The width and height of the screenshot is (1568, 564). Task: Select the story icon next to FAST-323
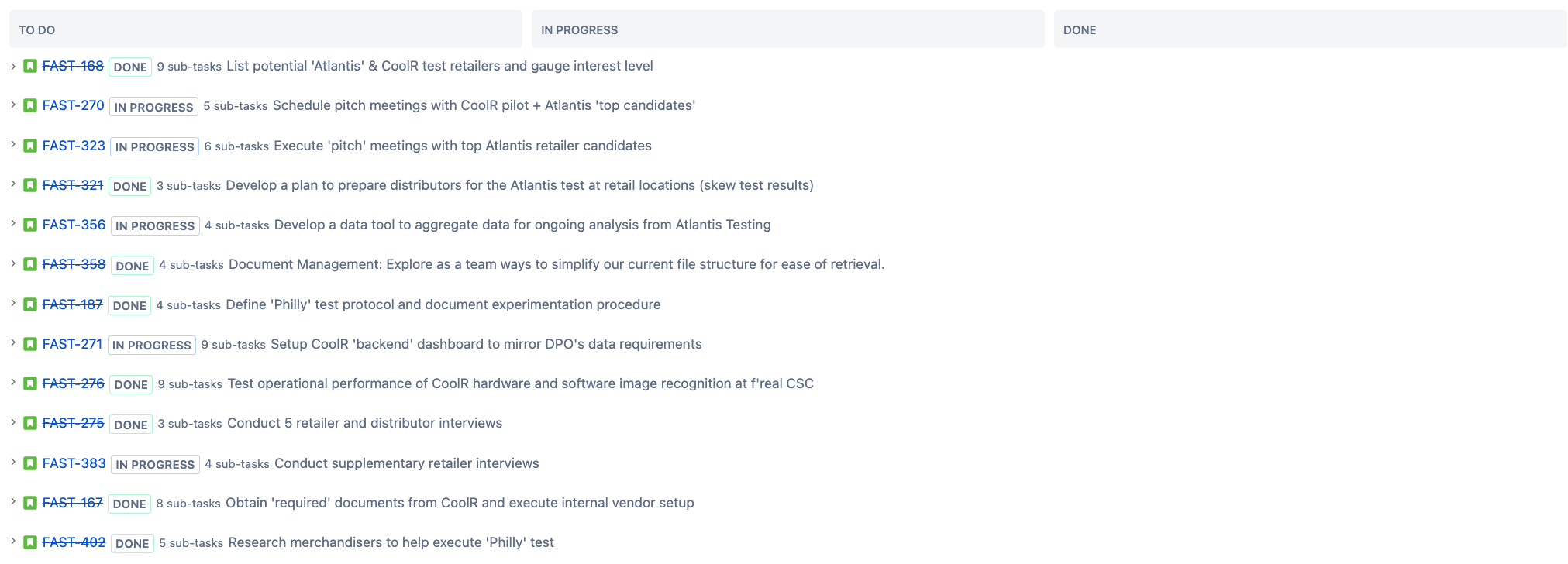coord(30,146)
